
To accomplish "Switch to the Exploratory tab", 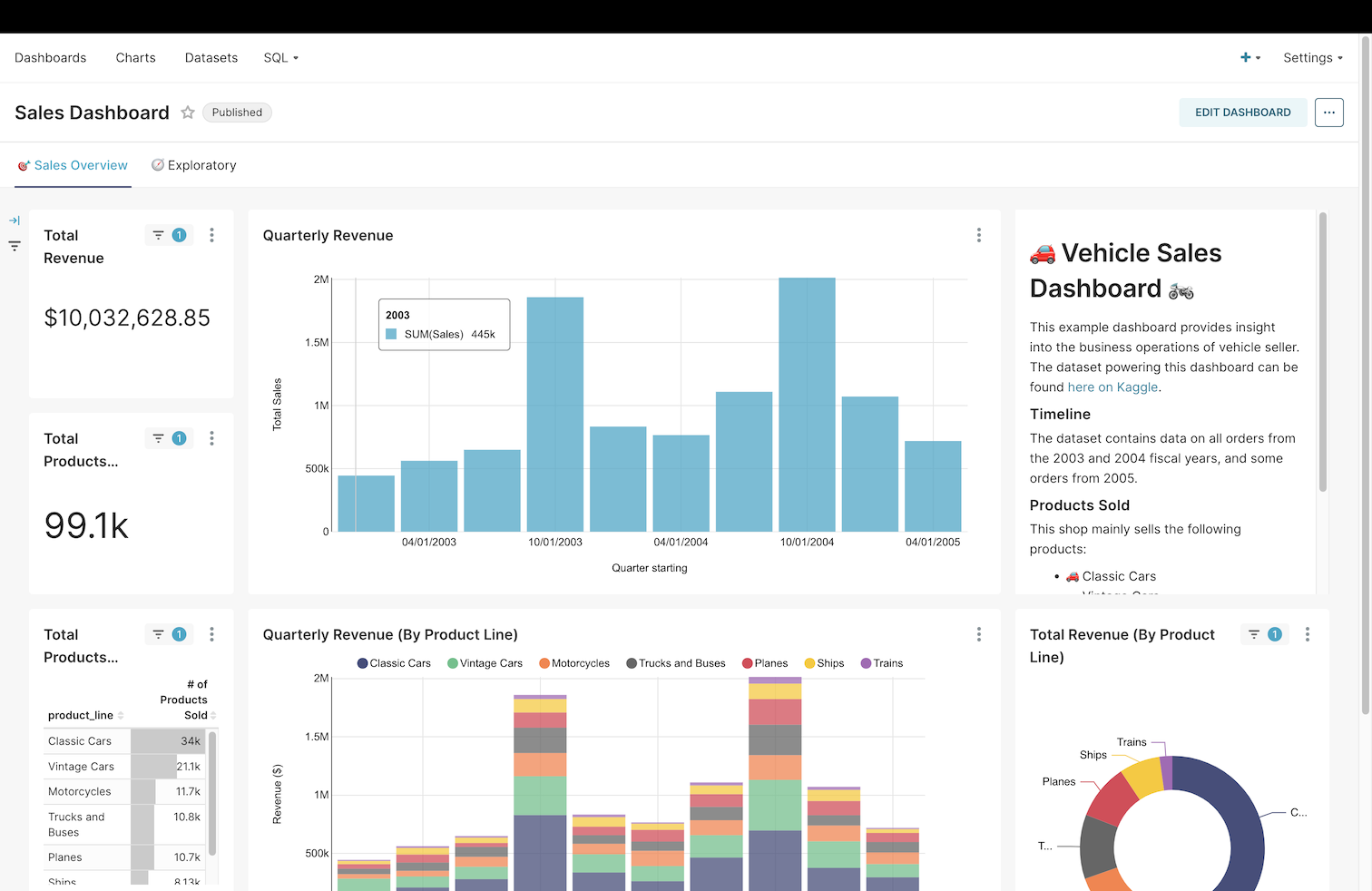I will pos(194,165).
